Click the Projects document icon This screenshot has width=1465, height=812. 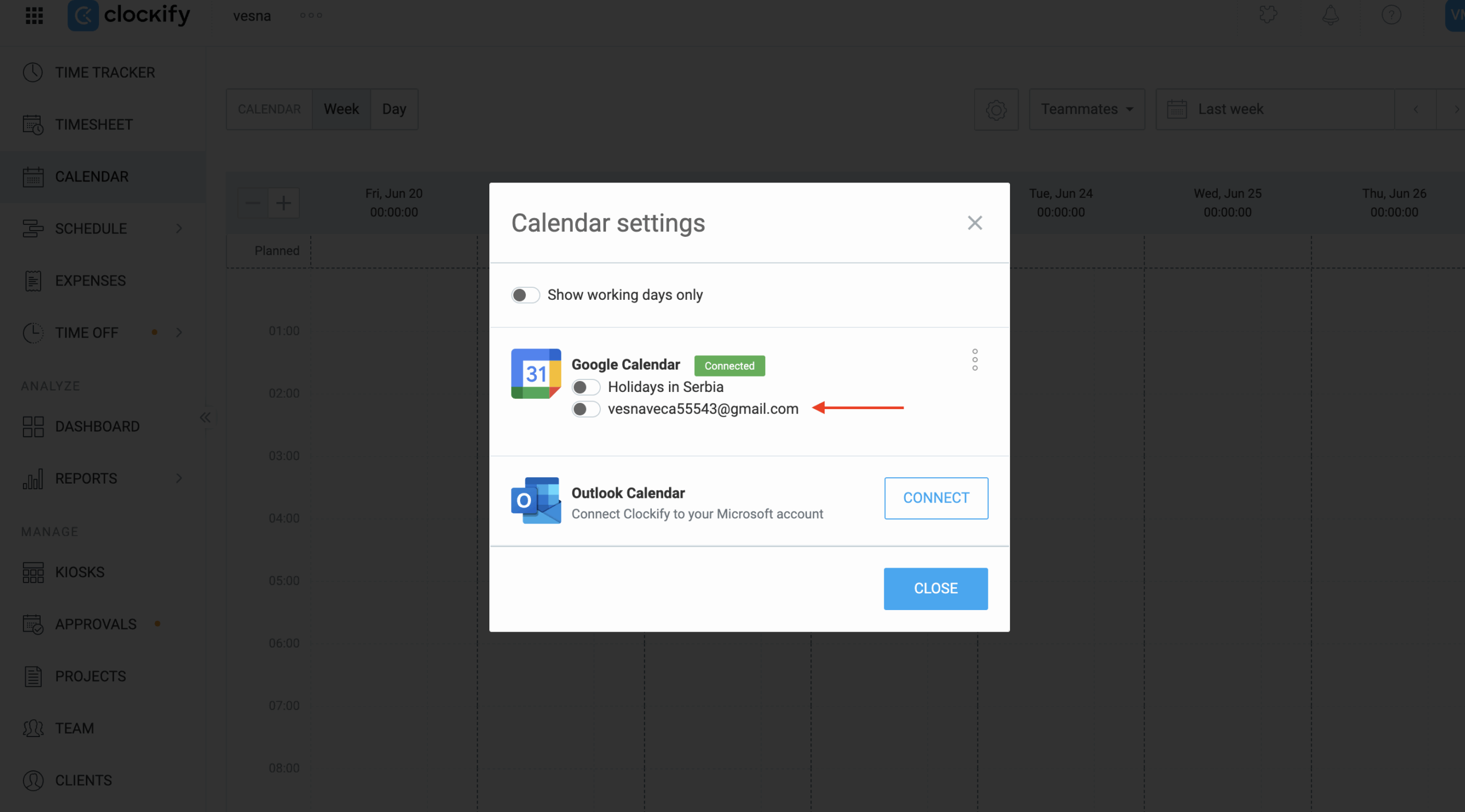33,676
